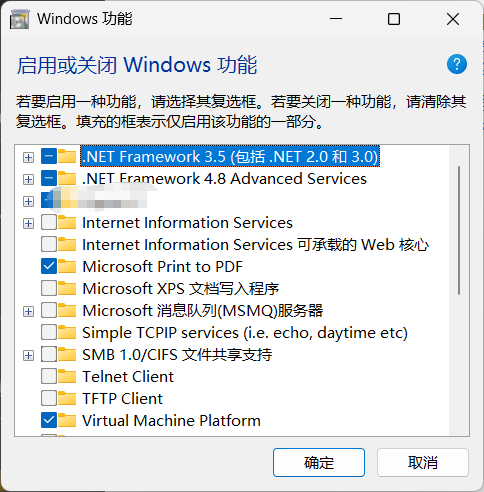Select the .NET Framework 4.8 Advanced Services item
This screenshot has height=492, width=484.
pyautogui.click(x=224, y=179)
